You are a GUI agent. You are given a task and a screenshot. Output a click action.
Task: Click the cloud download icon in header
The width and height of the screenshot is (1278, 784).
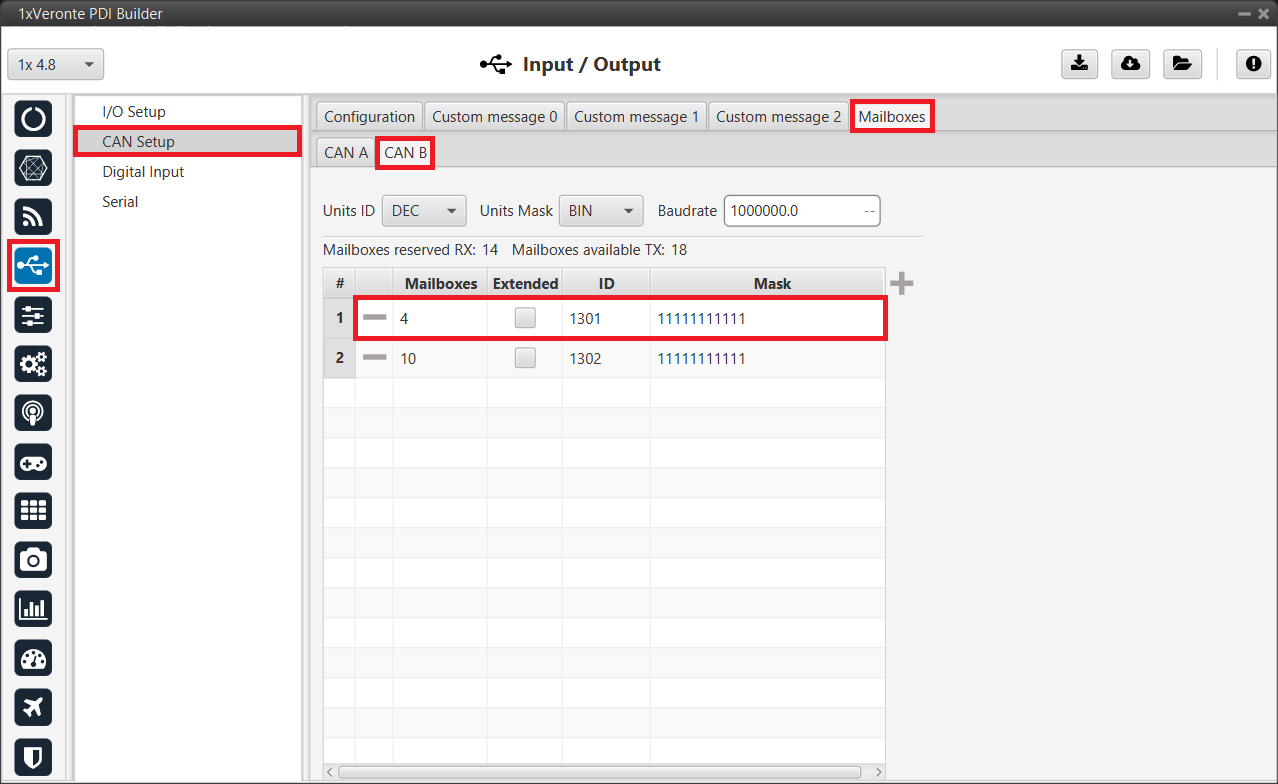[1130, 64]
